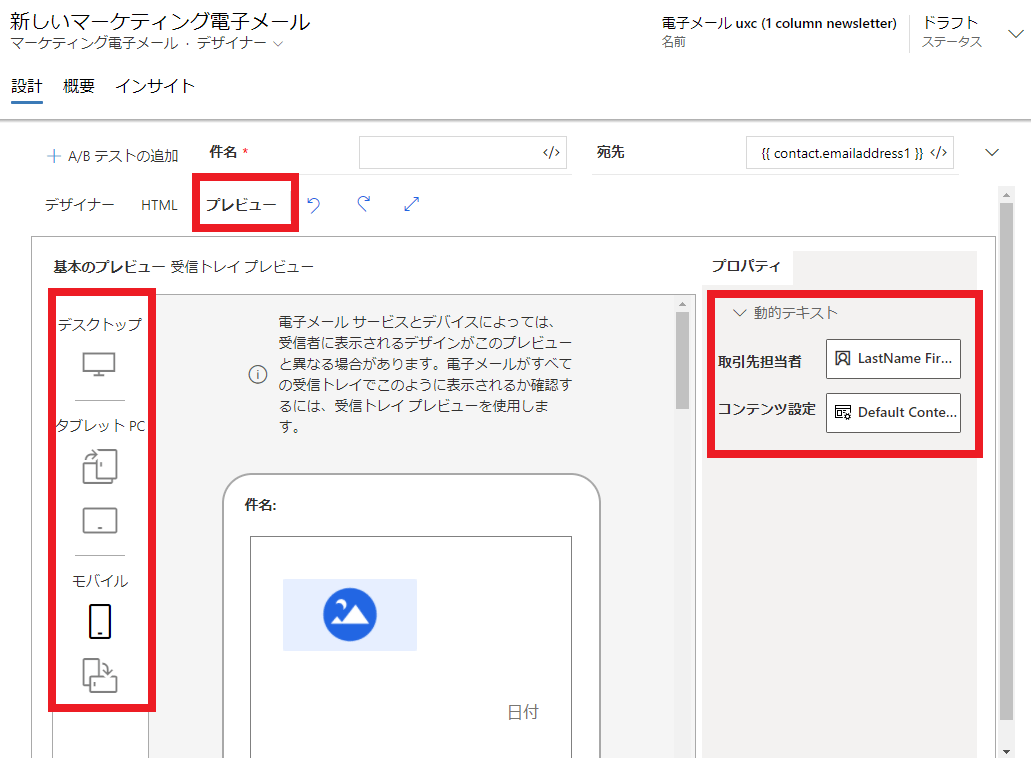This screenshot has height=758, width=1031.
Task: Switch to the 概要 tab
Action: (x=79, y=86)
